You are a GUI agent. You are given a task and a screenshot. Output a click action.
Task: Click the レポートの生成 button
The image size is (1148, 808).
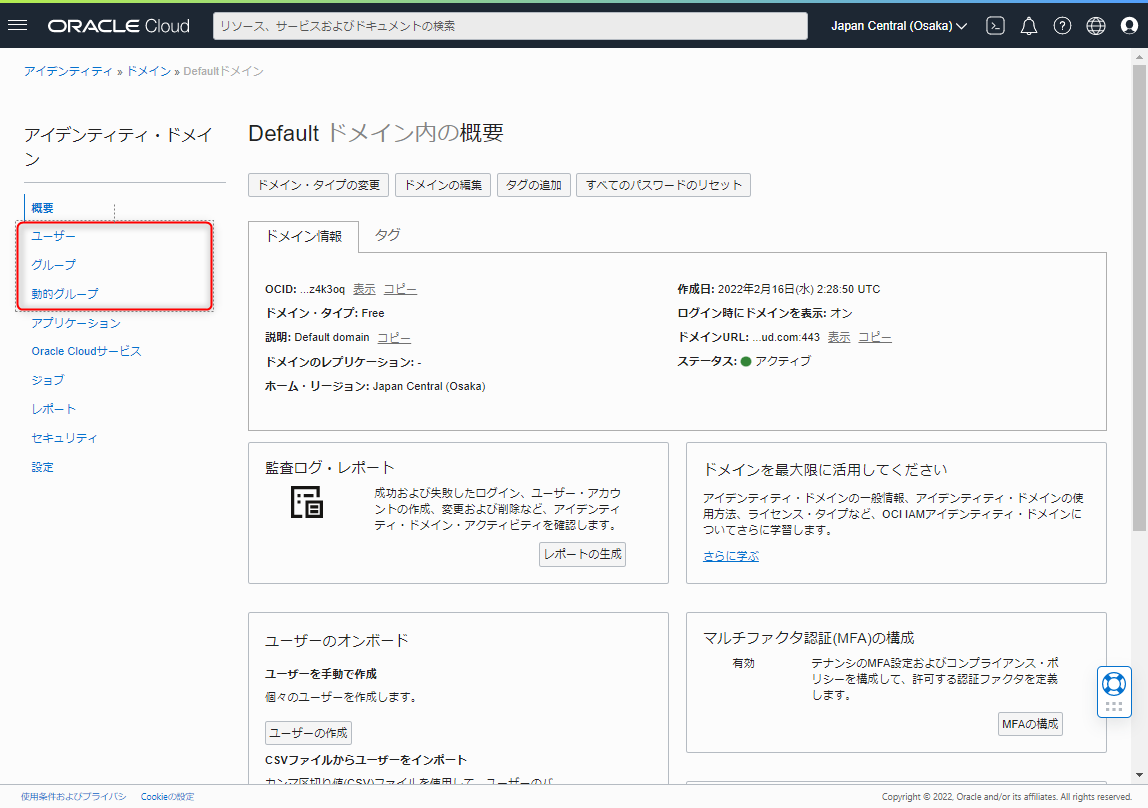(583, 554)
